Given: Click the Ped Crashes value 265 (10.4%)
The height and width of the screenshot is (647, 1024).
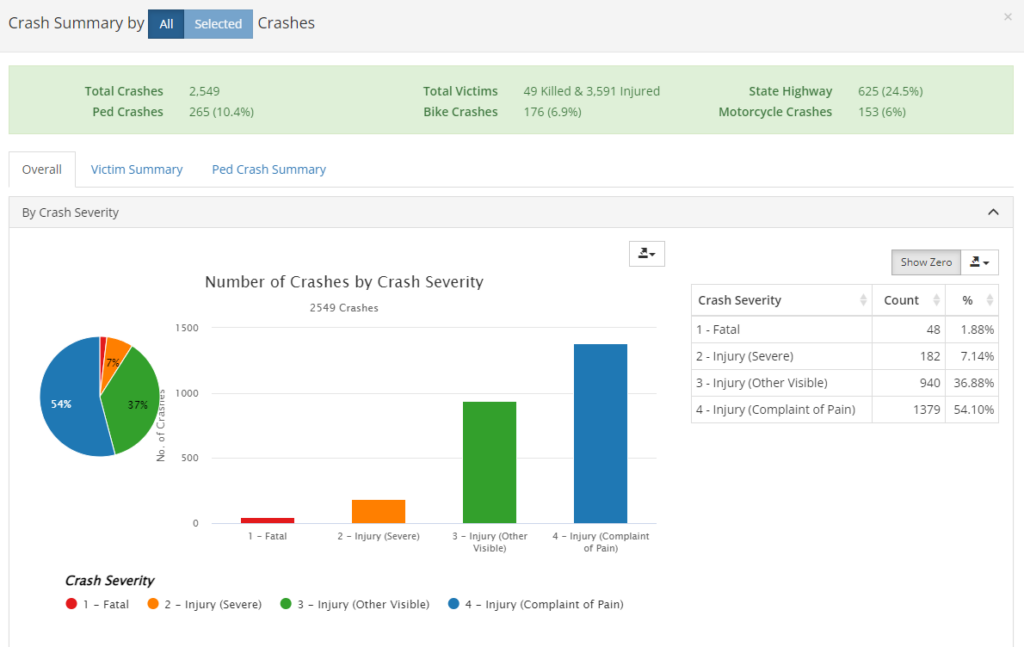Looking at the screenshot, I should click(x=221, y=112).
